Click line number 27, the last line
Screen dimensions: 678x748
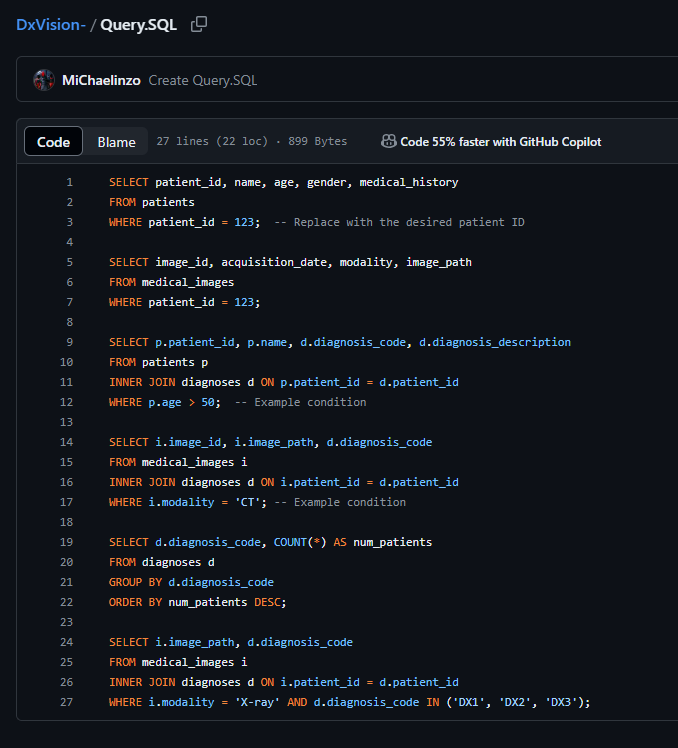[67, 702]
